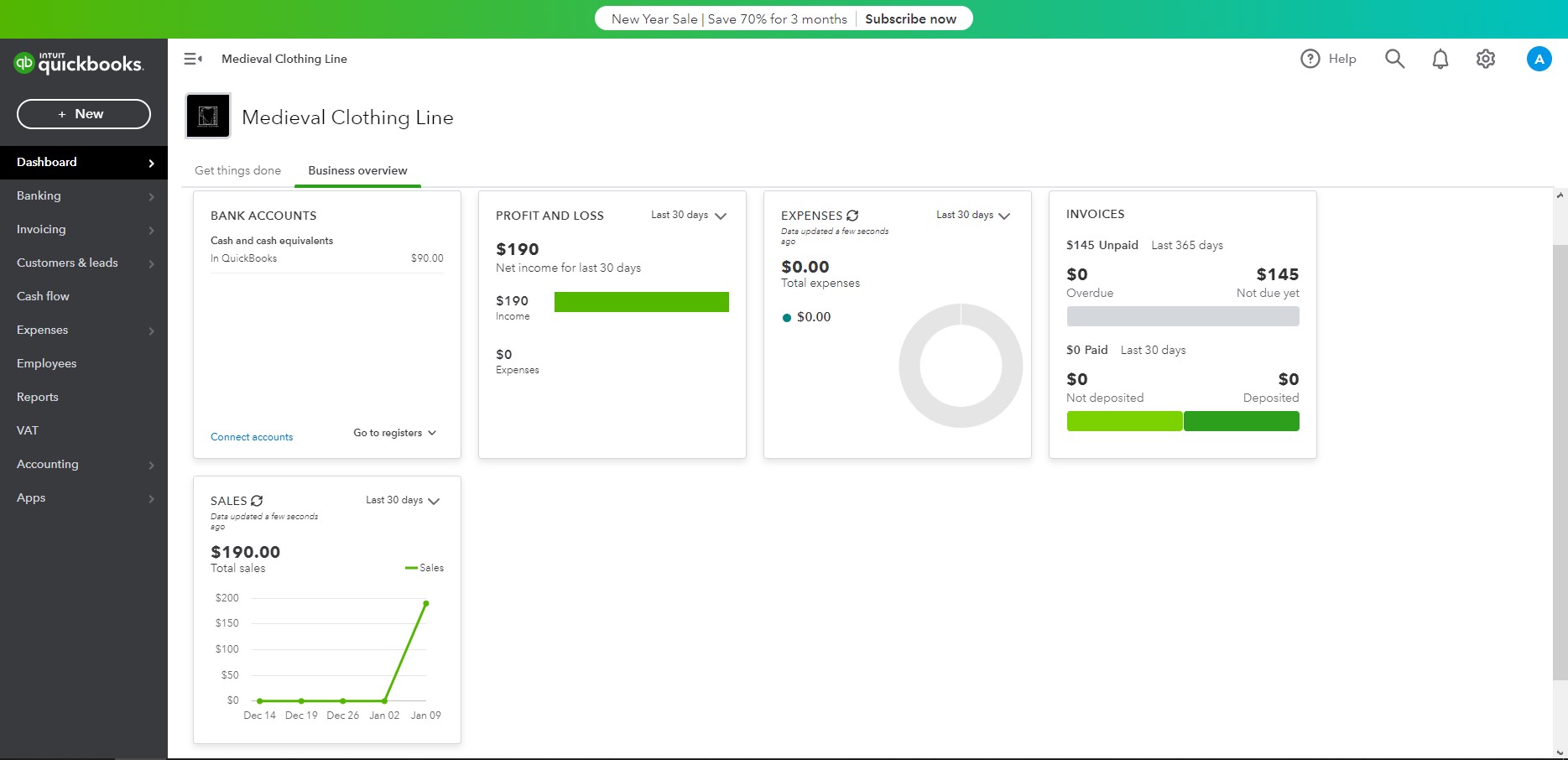The height and width of the screenshot is (760, 1568).
Task: Expand the Invoicing submenu arrow
Action: 152,230
